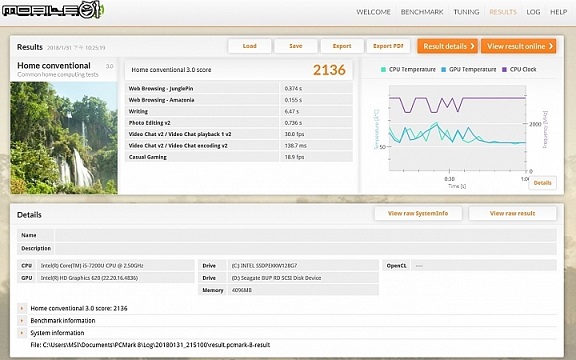Click the Export PDF button

(388, 46)
